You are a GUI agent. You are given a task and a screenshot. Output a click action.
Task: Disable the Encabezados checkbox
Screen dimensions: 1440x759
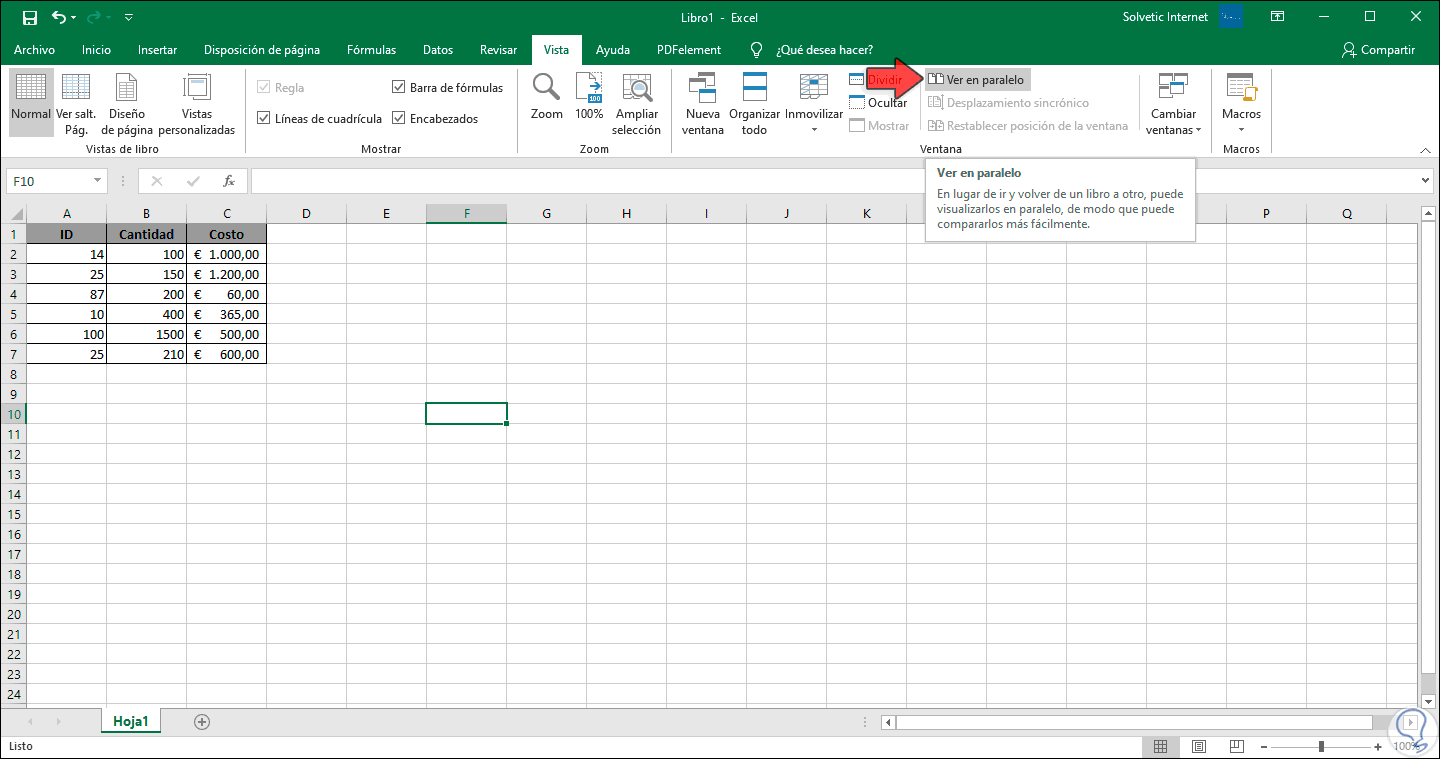pyautogui.click(x=399, y=118)
